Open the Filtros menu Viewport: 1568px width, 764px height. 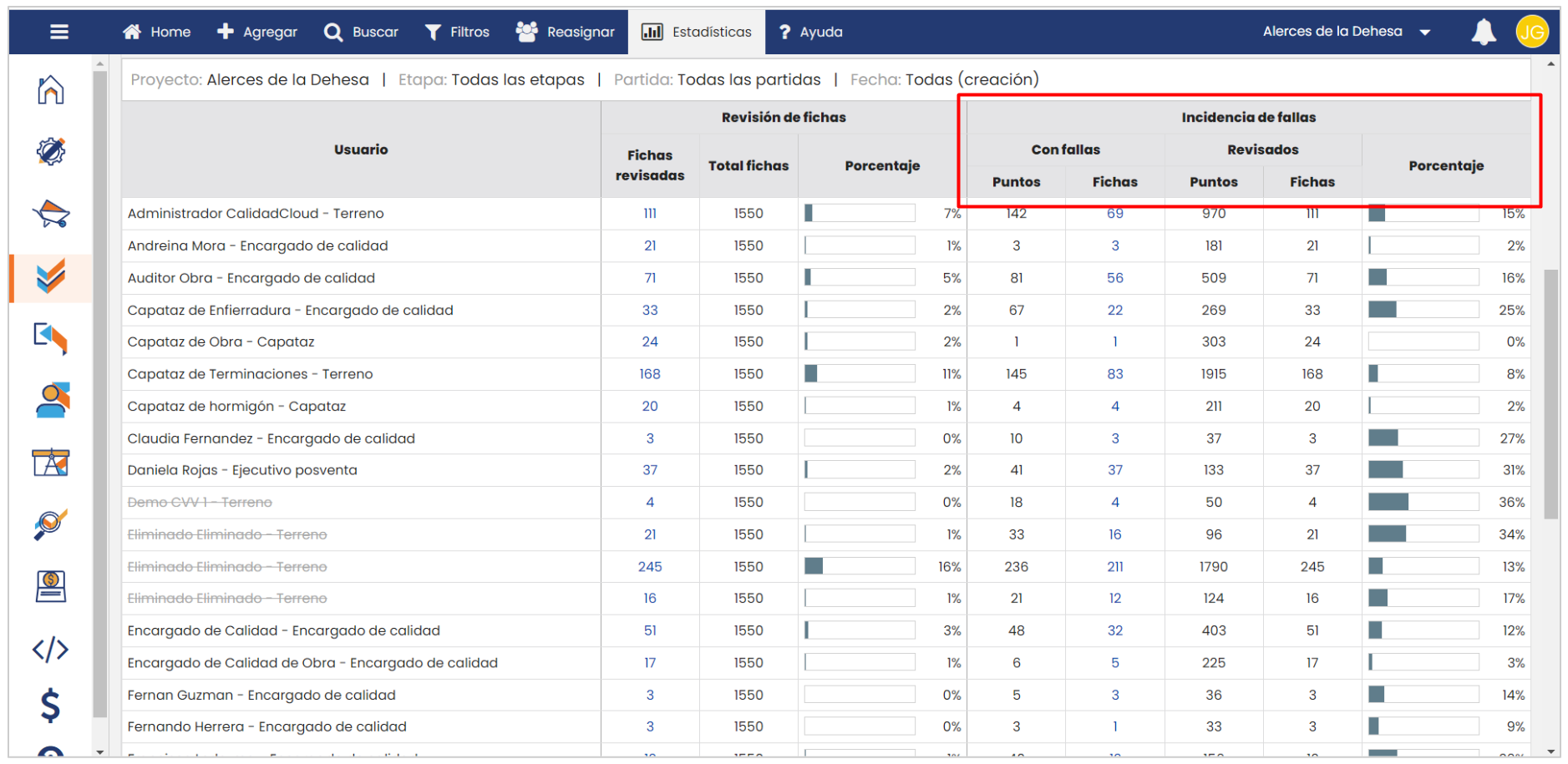click(x=457, y=32)
